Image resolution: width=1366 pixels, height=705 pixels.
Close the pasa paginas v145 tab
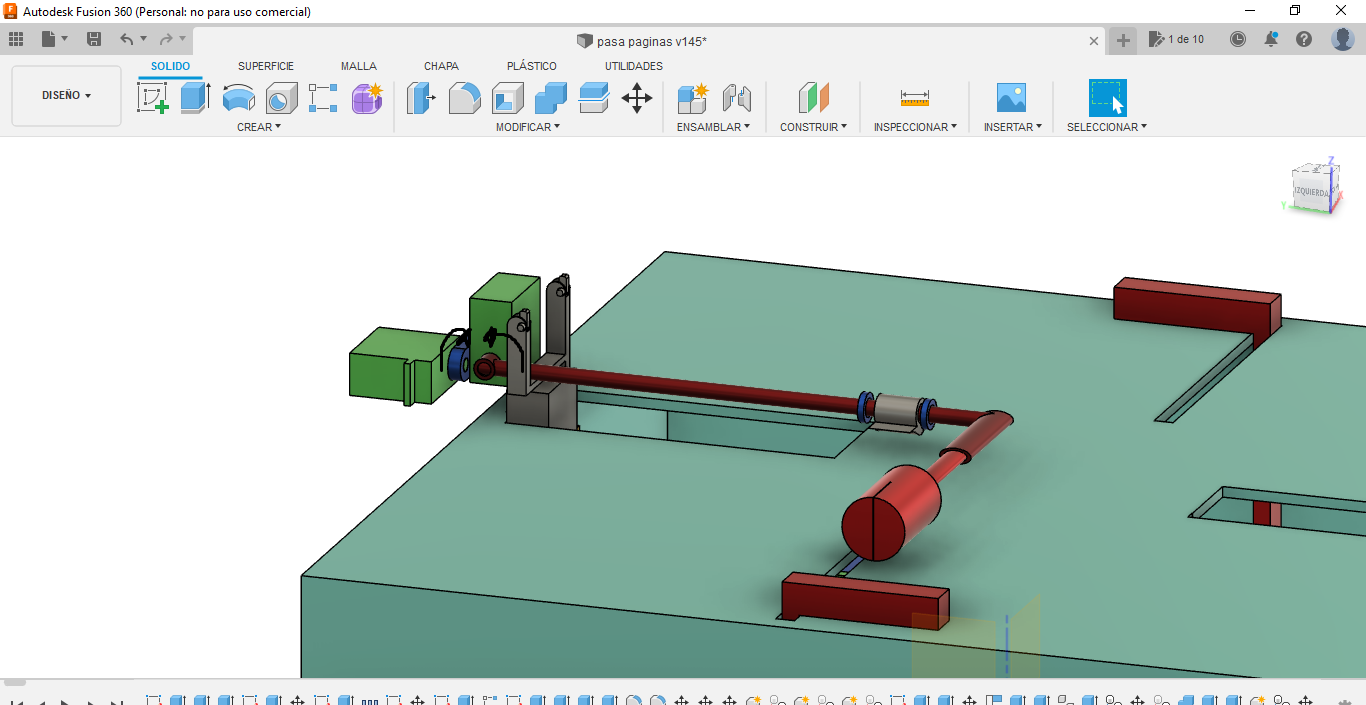[1094, 41]
